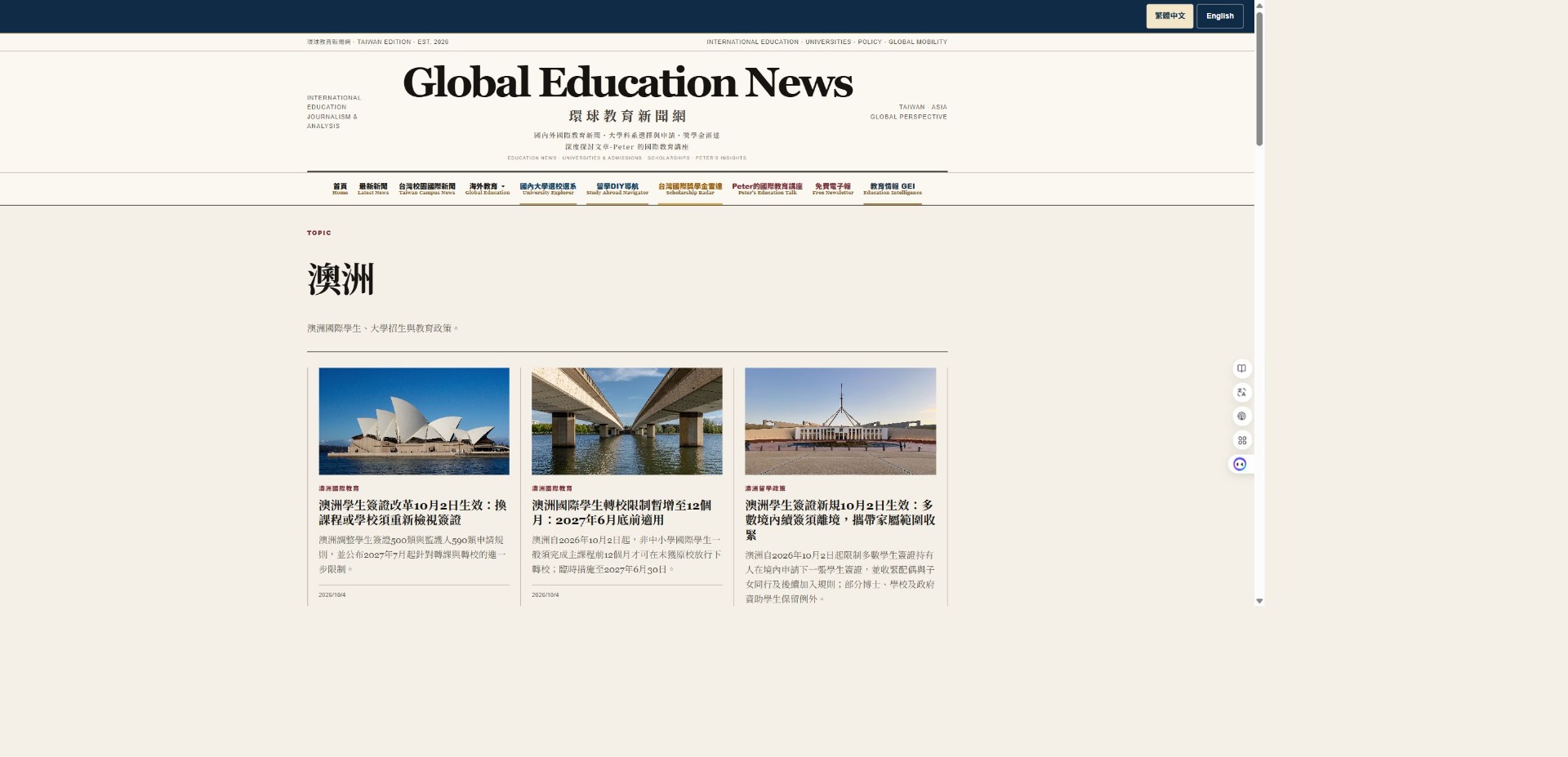Click the Global Education News masthead title
This screenshot has width=1568, height=757.
[x=627, y=82]
